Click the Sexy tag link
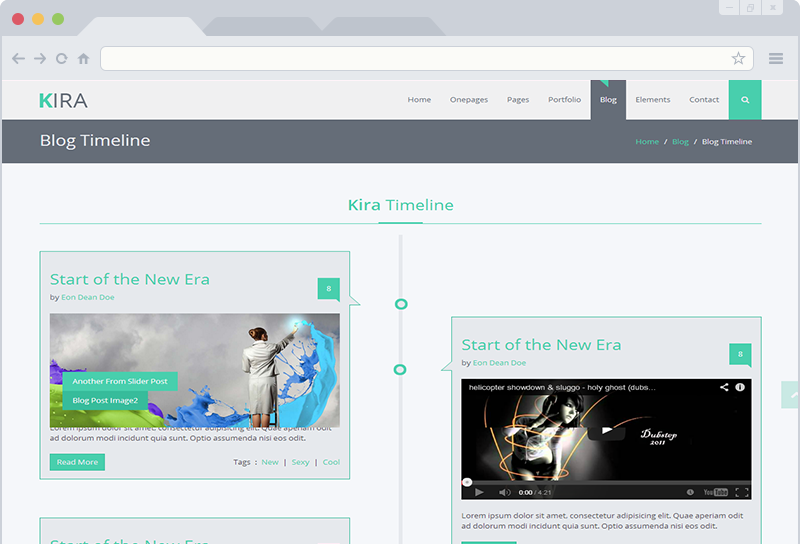This screenshot has width=800, height=544. (x=300, y=462)
